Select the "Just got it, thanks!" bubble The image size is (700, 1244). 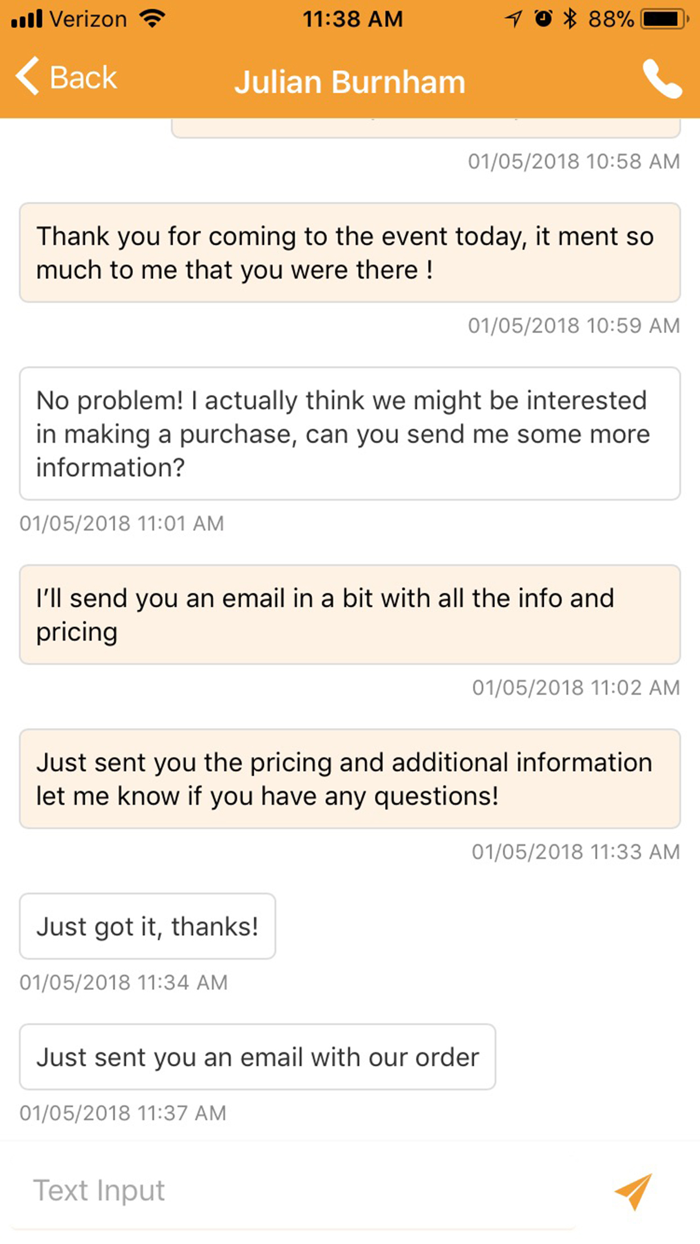(147, 926)
